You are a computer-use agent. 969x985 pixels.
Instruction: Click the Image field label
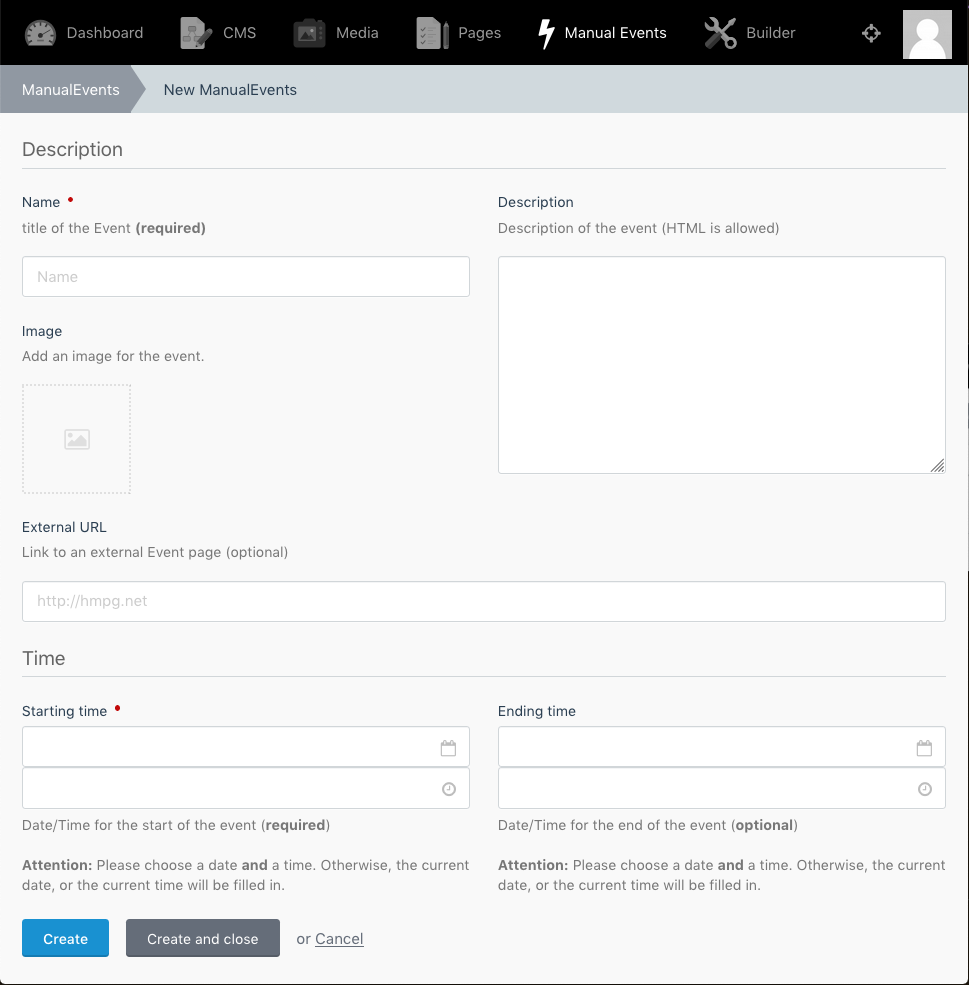pos(42,331)
